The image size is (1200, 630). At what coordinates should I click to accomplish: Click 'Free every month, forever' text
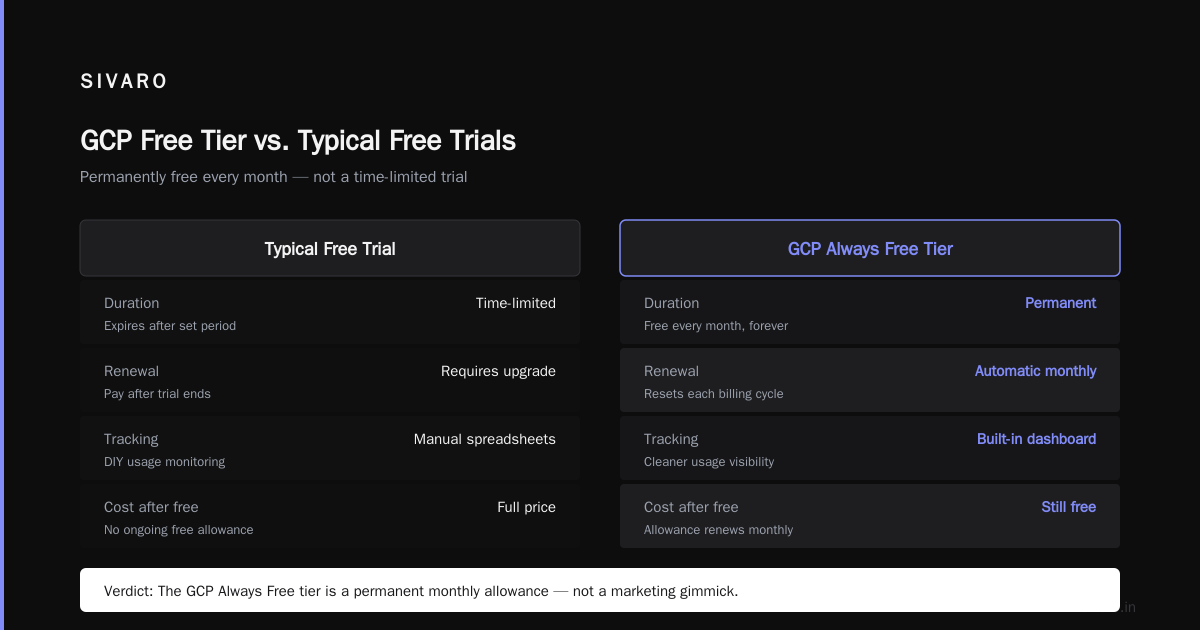(x=716, y=326)
